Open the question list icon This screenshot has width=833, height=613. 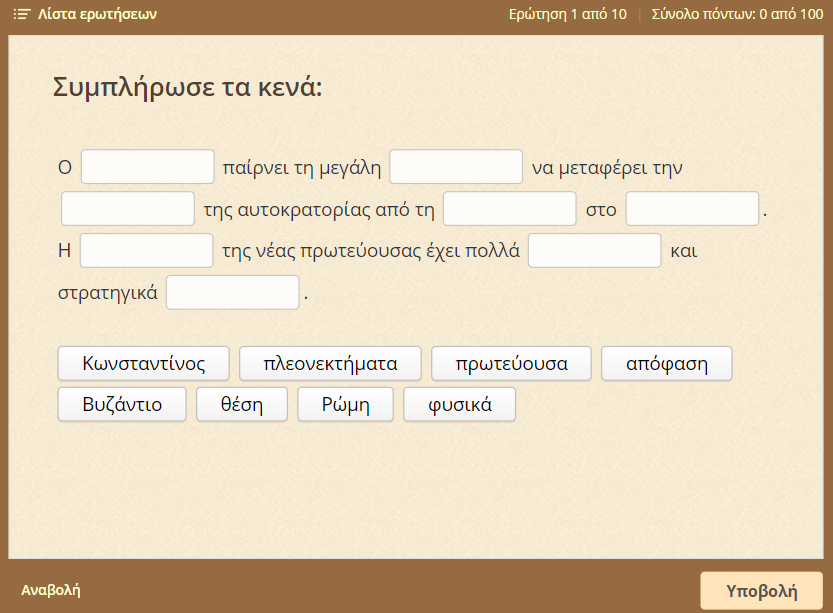[x=22, y=14]
